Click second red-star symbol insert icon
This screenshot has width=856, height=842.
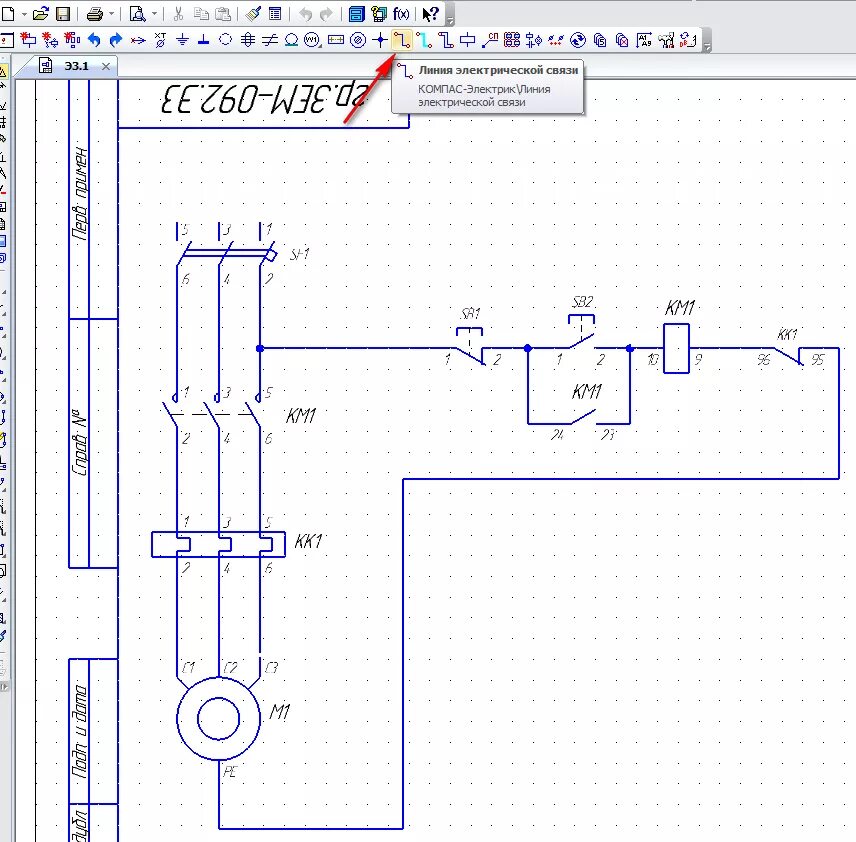click(x=50, y=40)
